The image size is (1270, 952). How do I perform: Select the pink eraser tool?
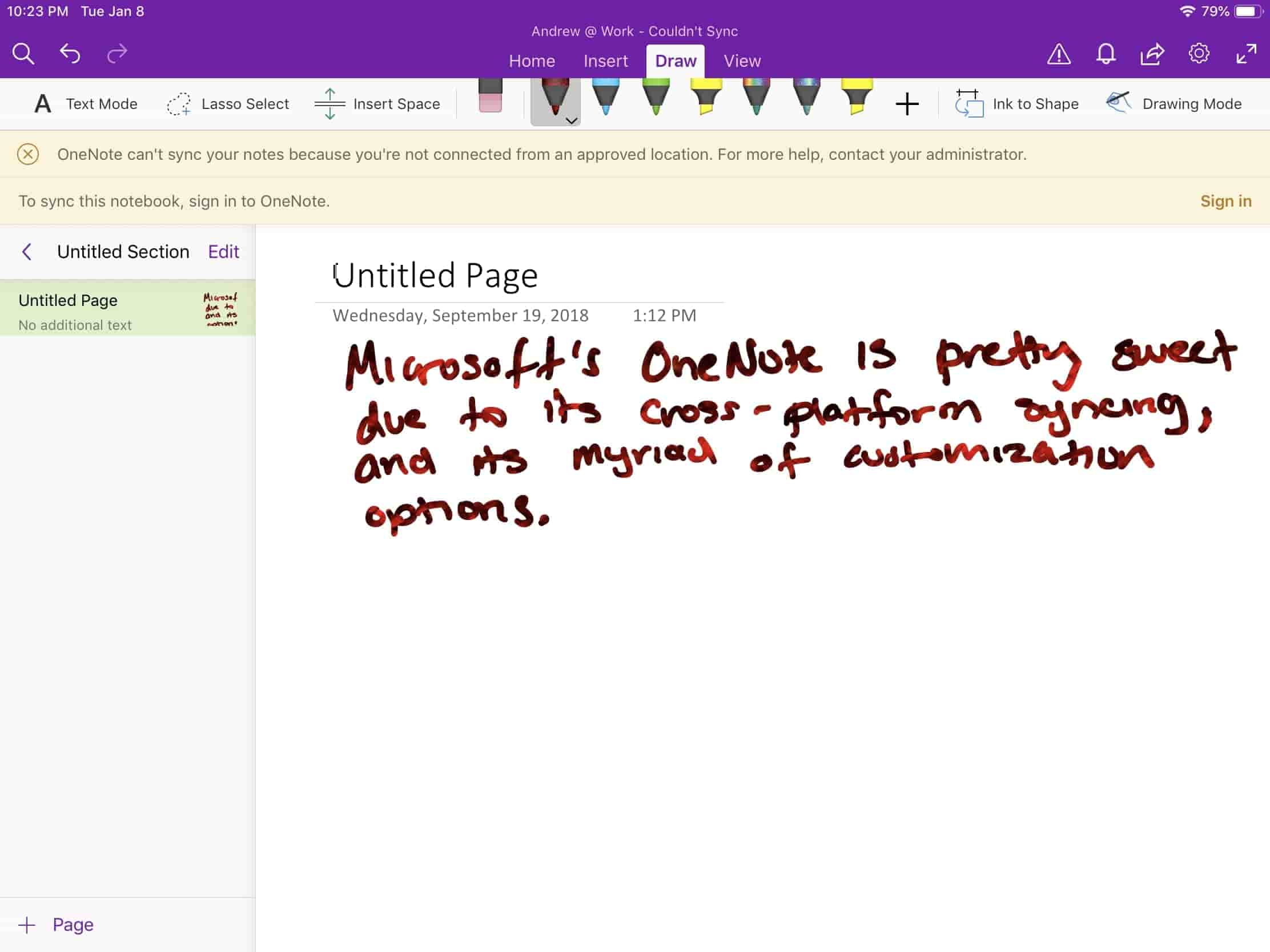[x=490, y=96]
